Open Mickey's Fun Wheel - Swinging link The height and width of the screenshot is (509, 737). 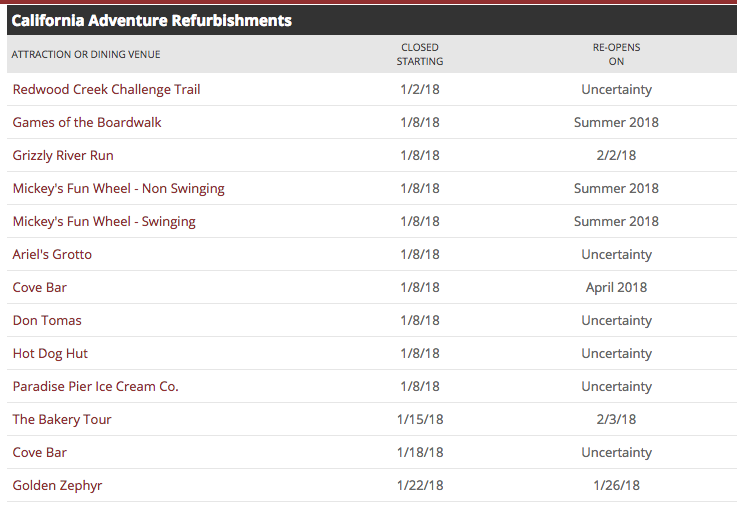click(x=104, y=221)
